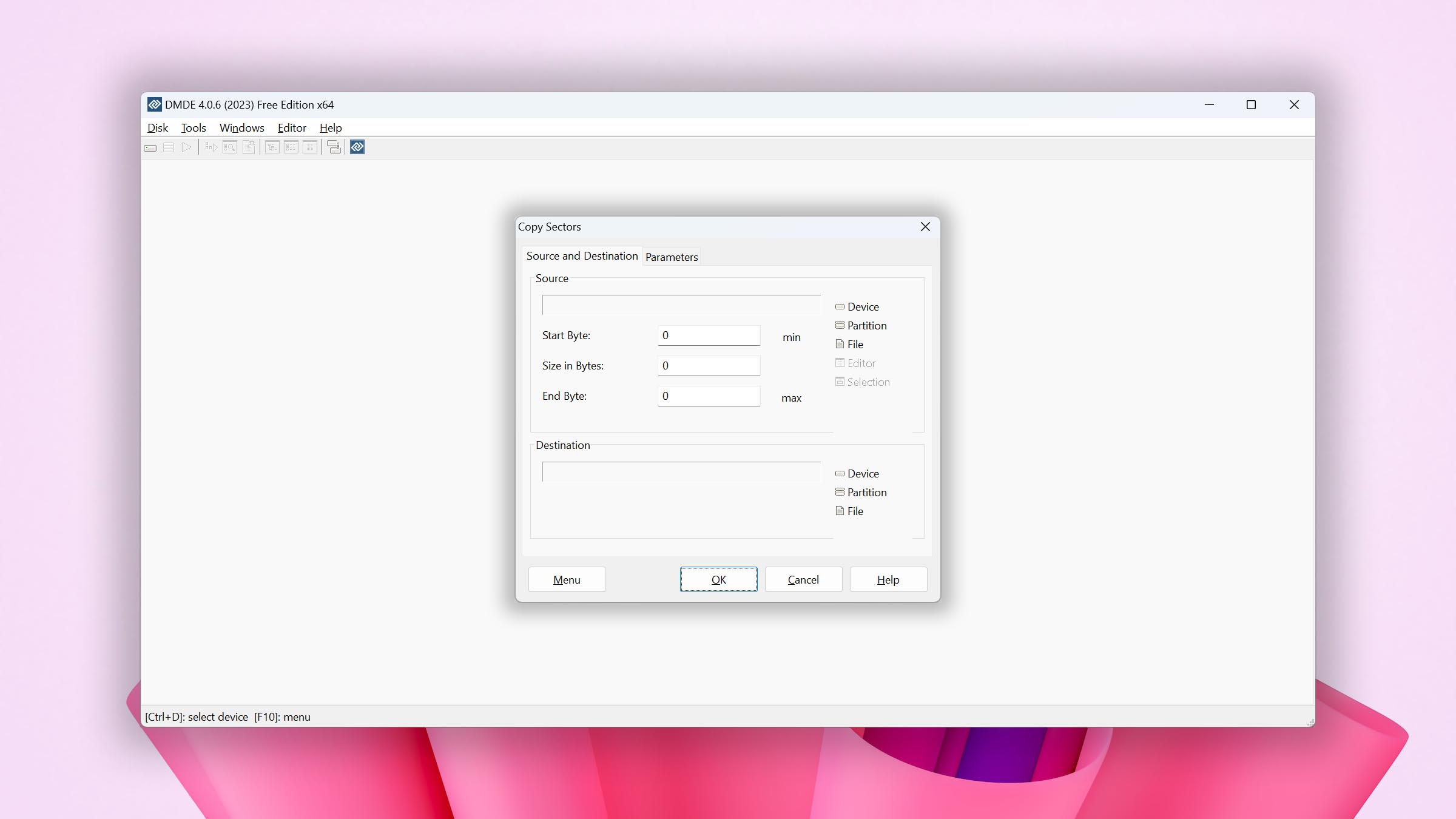Click the toolbar icon with dotted grid and sun
This screenshot has width=1456, height=819.
coord(249,147)
